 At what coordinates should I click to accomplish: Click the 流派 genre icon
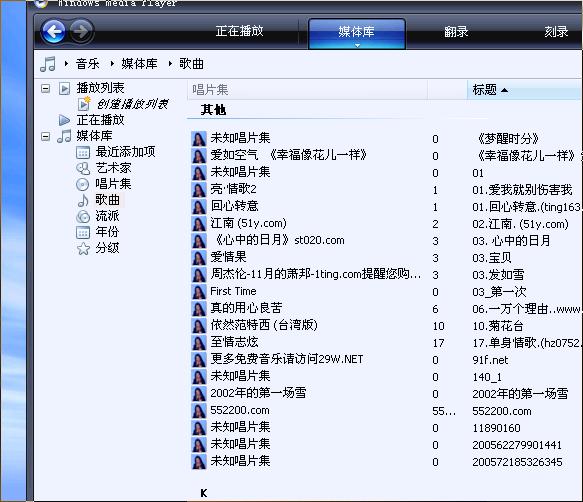pos(83,216)
